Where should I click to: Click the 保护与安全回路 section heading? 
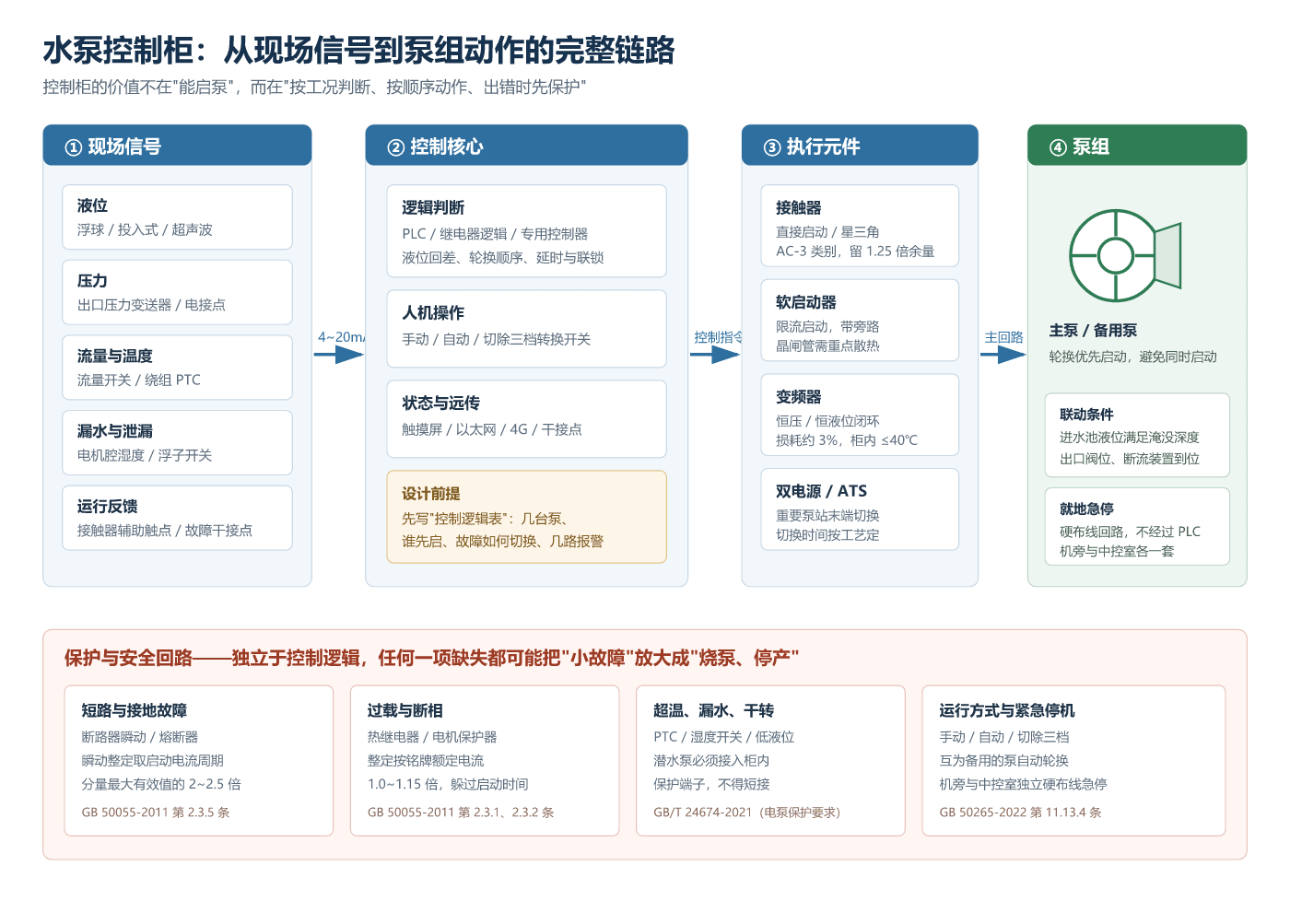431,658
